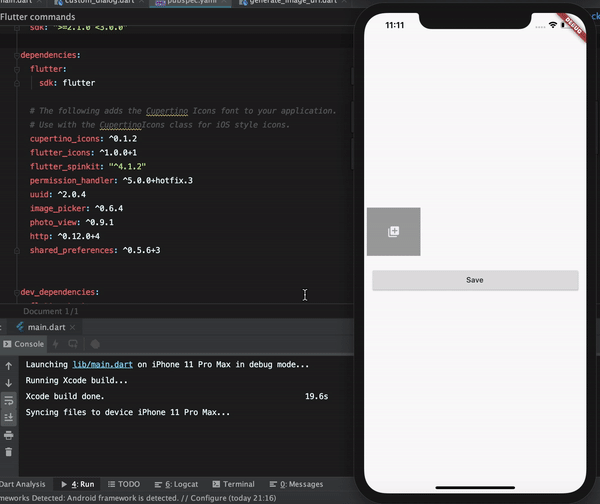Click the Syncing files console line

tap(128, 412)
